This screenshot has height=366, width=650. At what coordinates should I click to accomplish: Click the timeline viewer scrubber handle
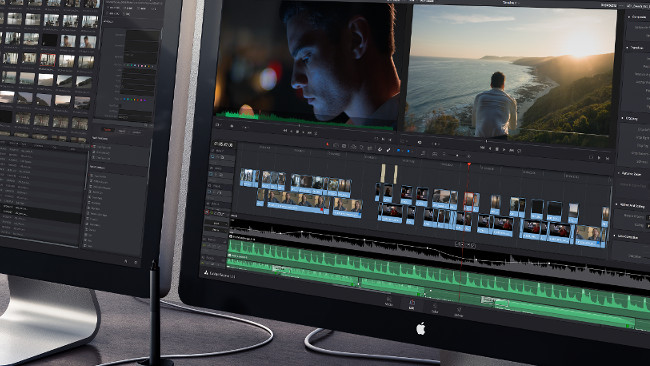coord(486,141)
